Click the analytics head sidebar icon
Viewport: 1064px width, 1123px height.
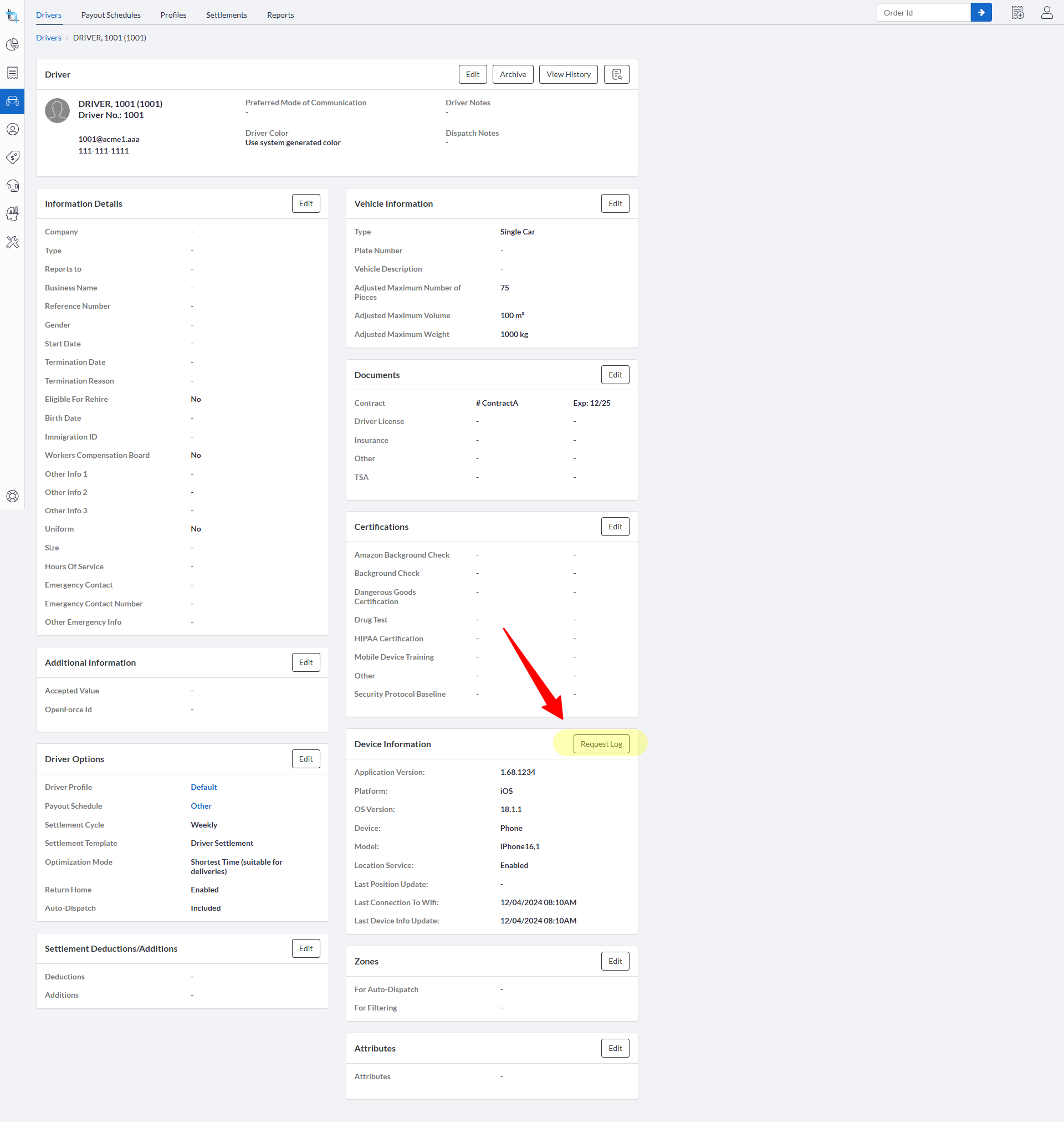tap(13, 214)
